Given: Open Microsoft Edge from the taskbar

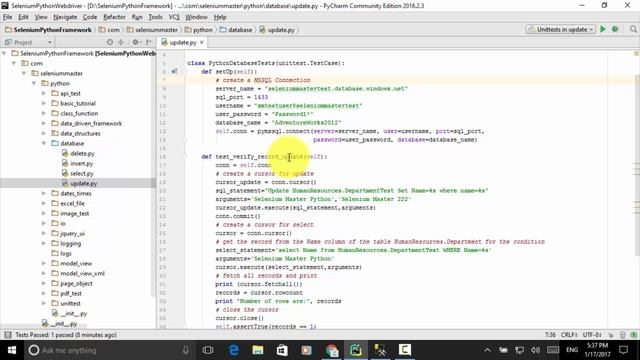Looking at the screenshot, I should pos(234,350).
